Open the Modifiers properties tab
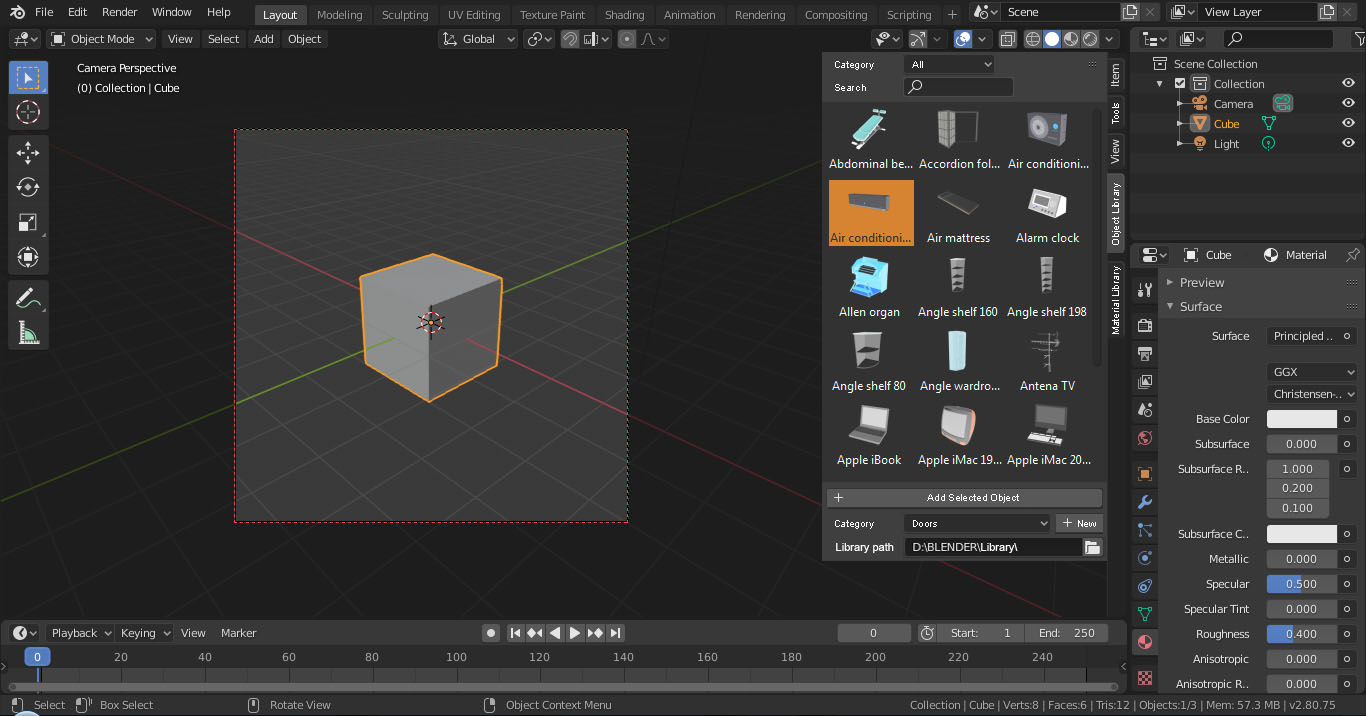This screenshot has height=716, width=1366. 1145,501
